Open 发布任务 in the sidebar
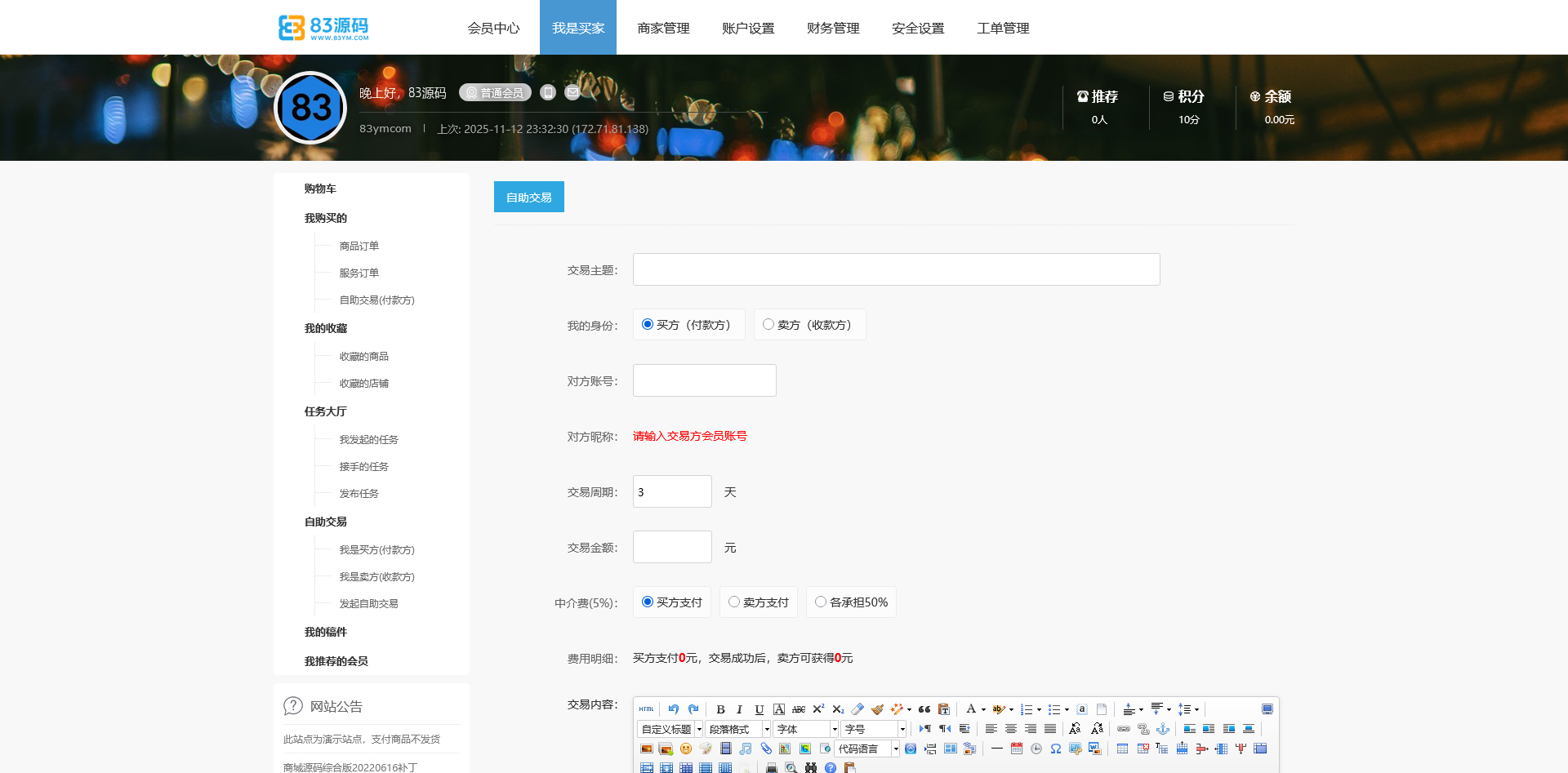Screen dimensions: 1568x773 coord(359,493)
